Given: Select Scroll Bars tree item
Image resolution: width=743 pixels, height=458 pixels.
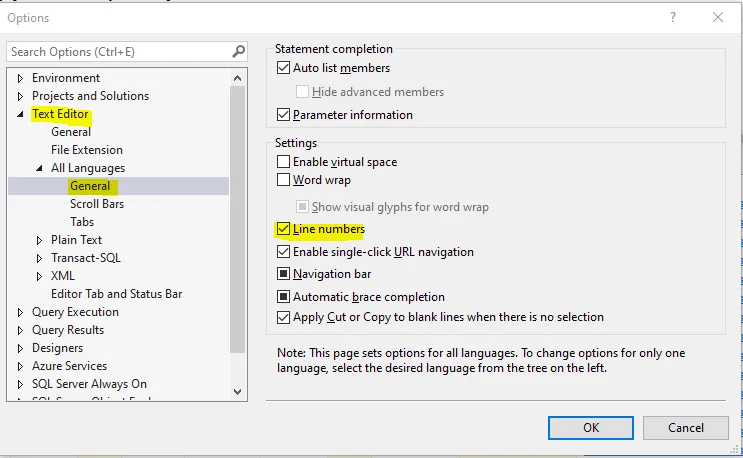Looking at the screenshot, I should click(x=97, y=204).
